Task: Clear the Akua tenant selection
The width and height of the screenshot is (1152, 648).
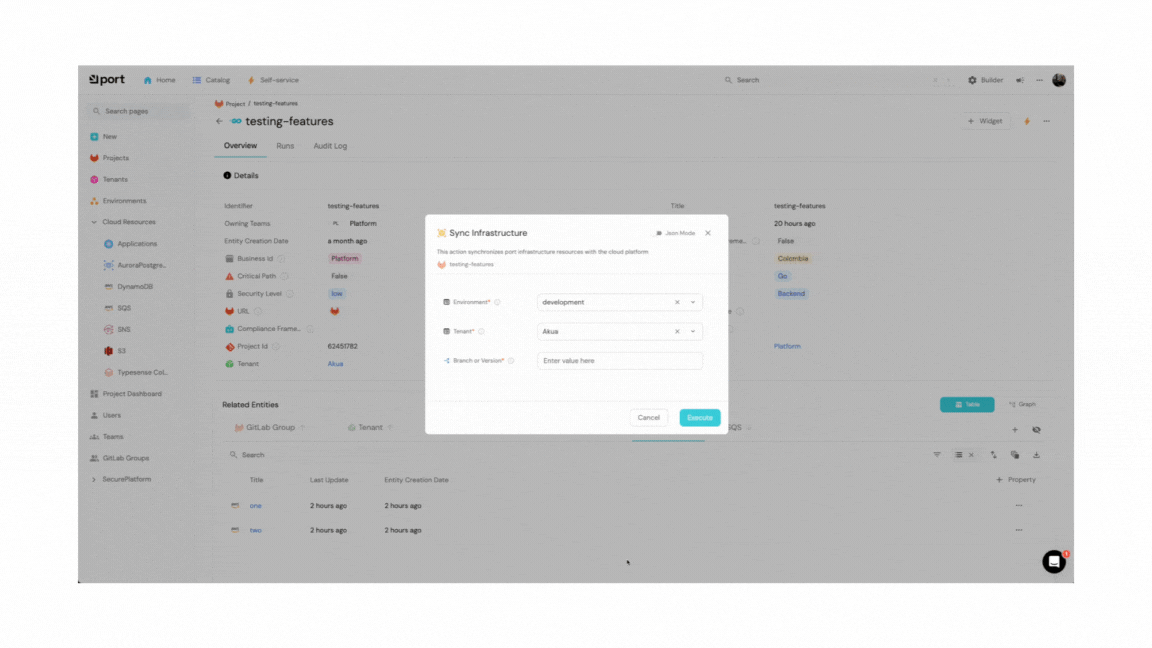Action: pos(677,331)
